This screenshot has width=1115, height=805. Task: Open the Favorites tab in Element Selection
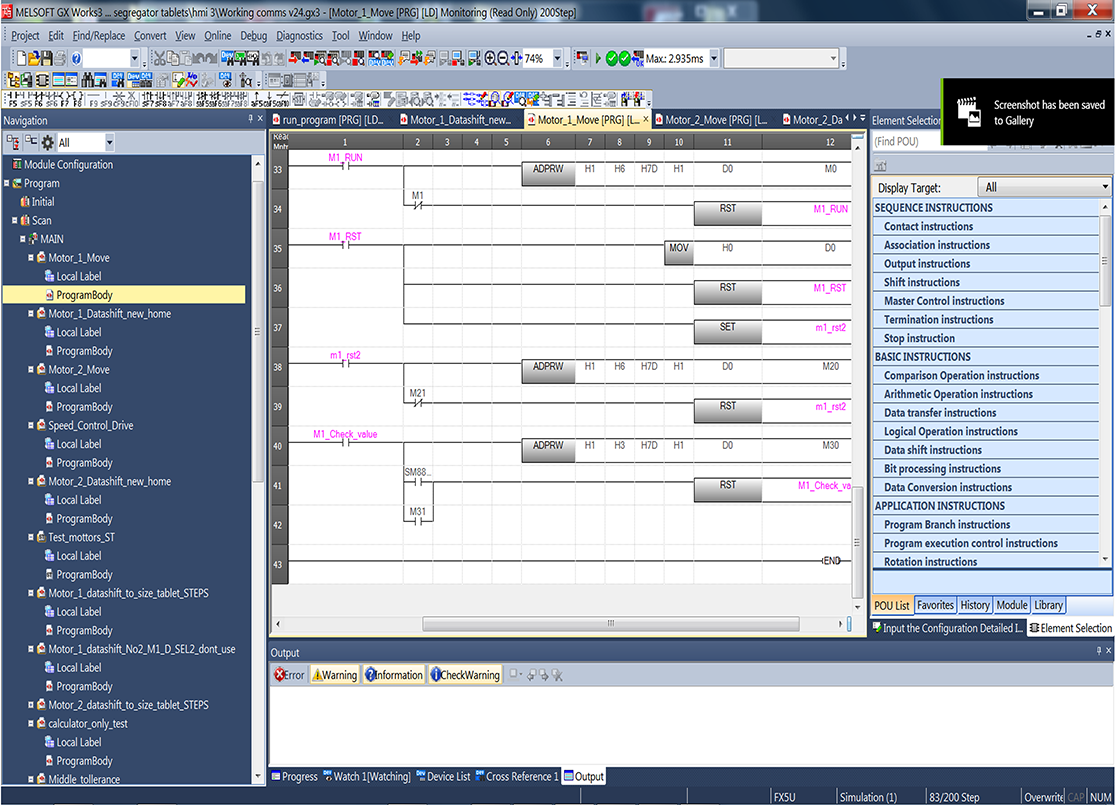click(x=935, y=605)
